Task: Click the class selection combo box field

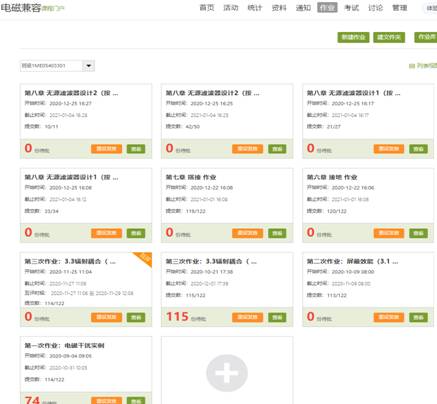Action: 57,66
